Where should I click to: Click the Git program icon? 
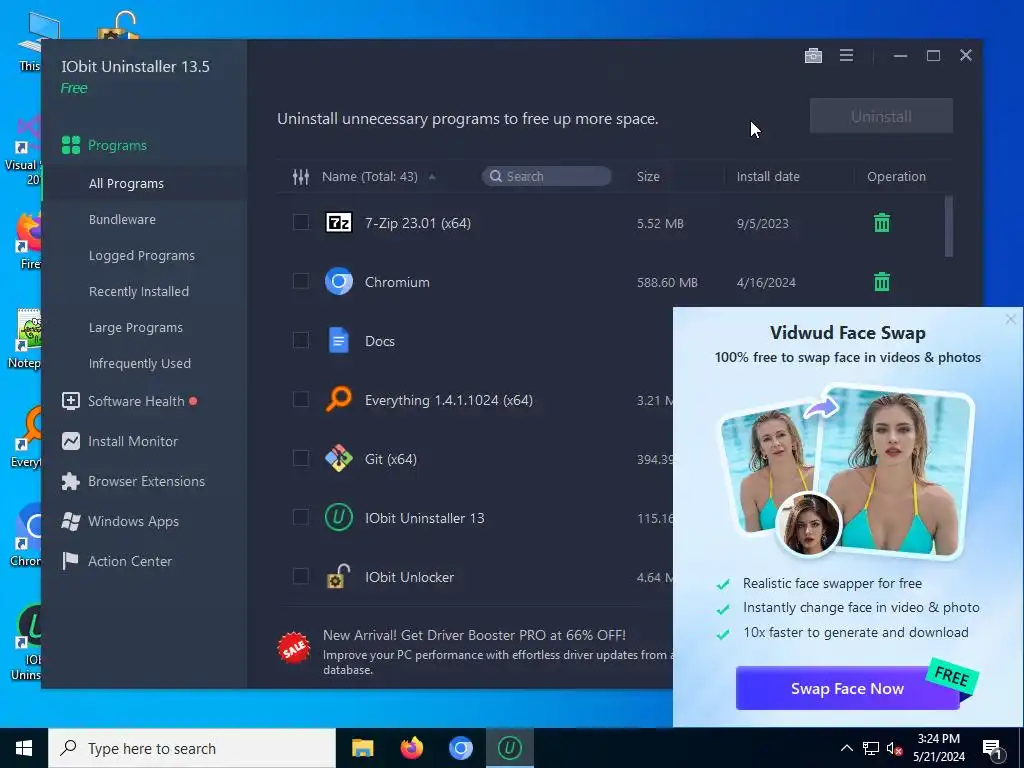(339, 458)
